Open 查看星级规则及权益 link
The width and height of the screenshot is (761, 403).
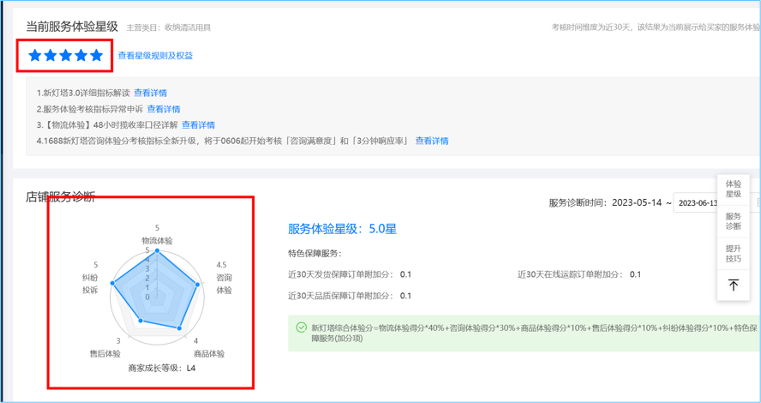tap(155, 56)
